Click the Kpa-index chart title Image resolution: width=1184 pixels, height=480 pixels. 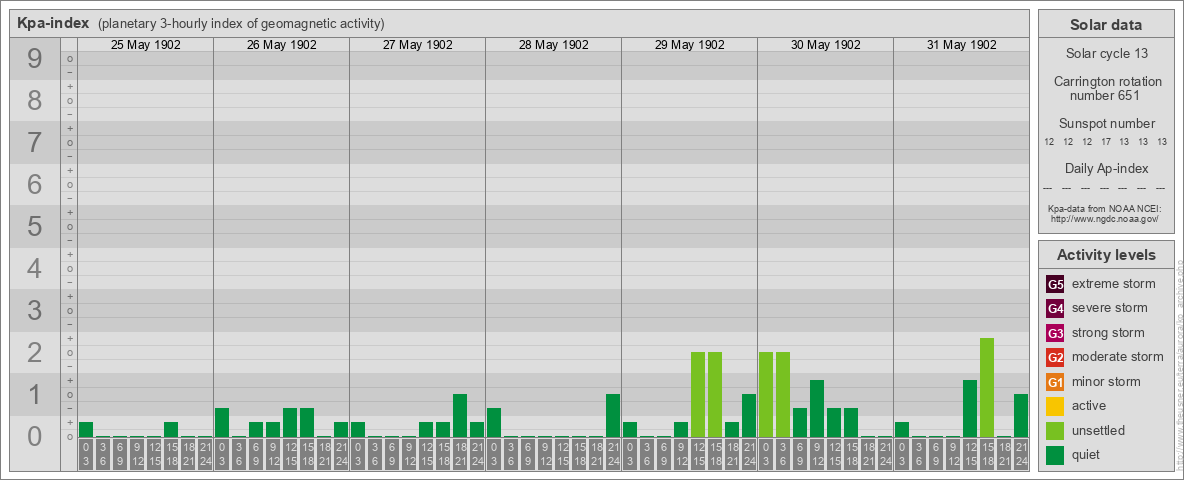[x=53, y=23]
